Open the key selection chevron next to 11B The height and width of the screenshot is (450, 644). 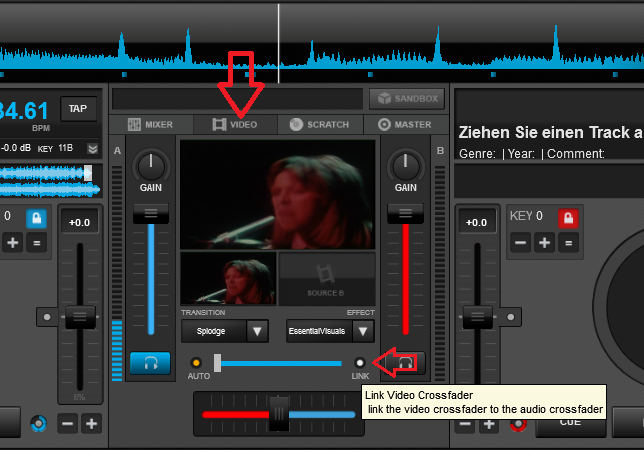tap(93, 148)
